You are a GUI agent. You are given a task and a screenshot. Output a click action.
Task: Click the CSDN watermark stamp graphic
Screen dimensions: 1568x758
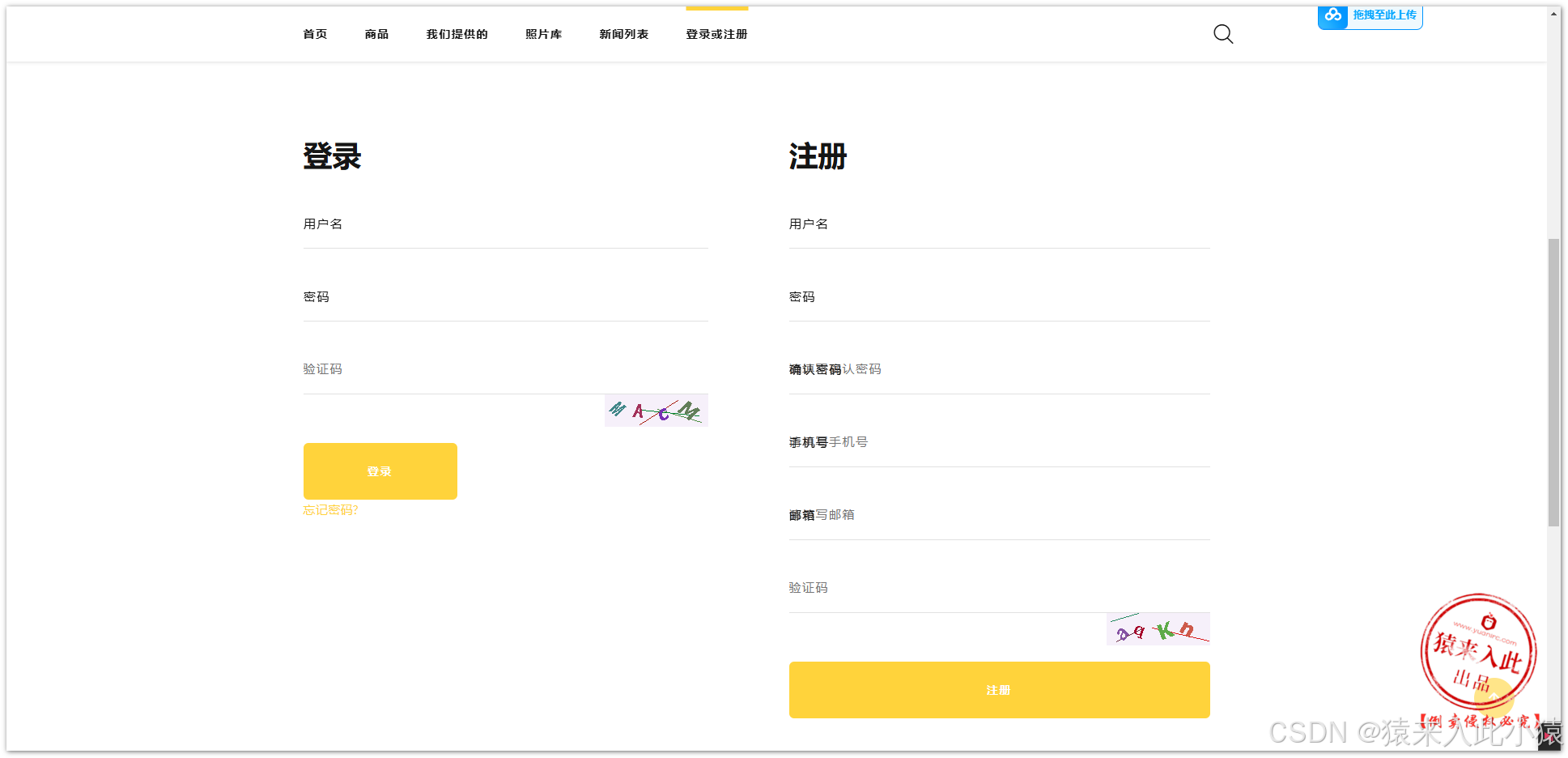point(1477,652)
